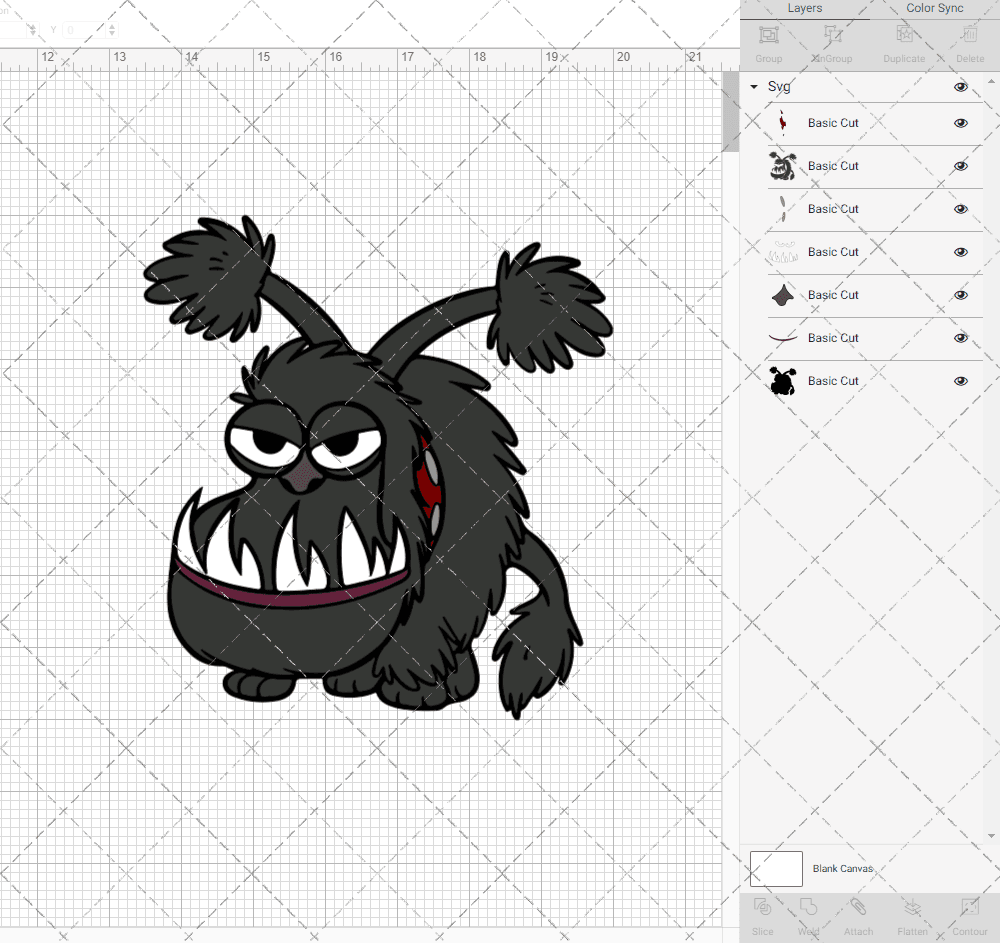
Task: Select the full monster detail layer thumbnail
Action: pyautogui.click(x=781, y=166)
